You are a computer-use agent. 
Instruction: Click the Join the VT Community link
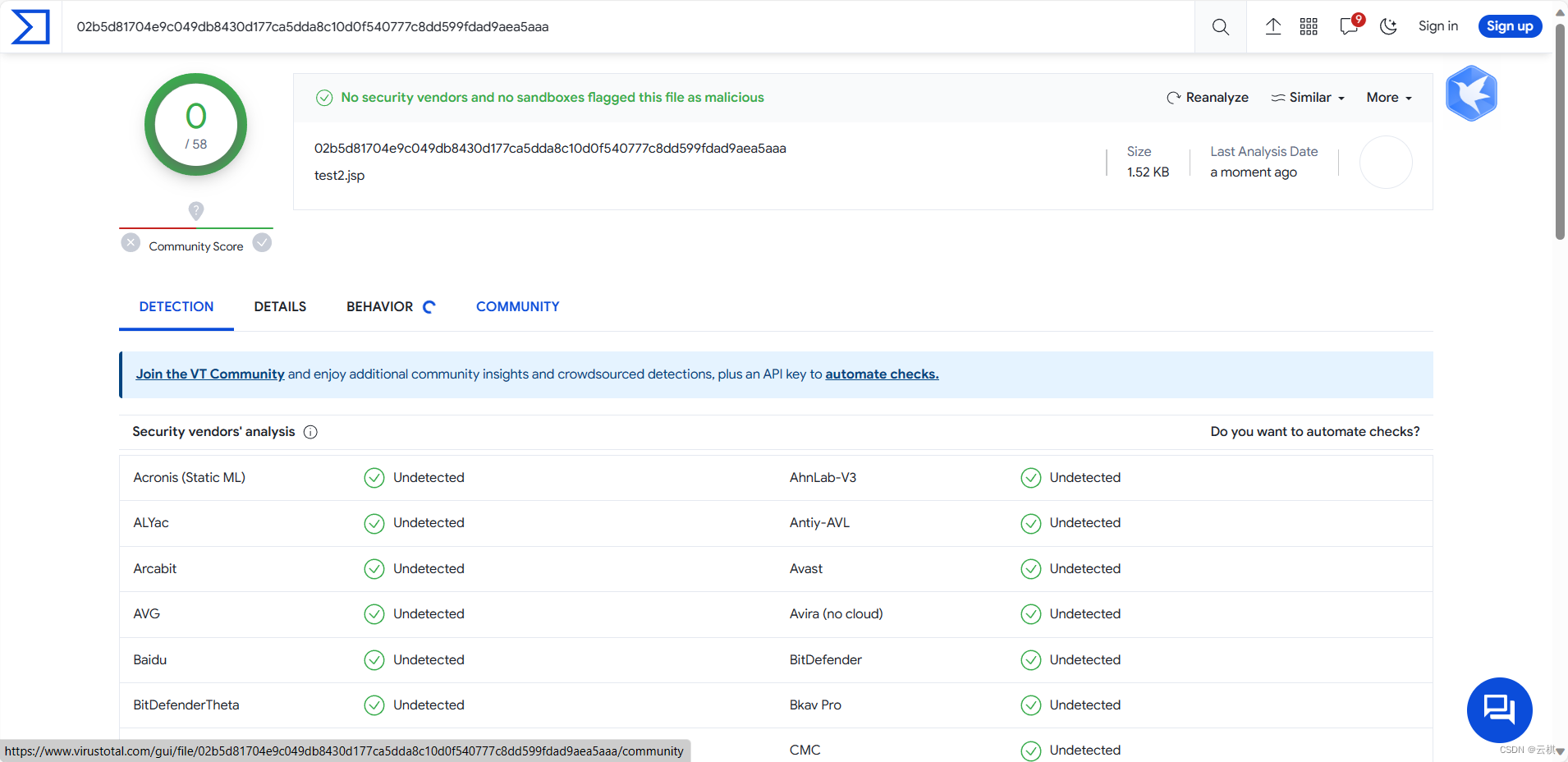pos(209,374)
